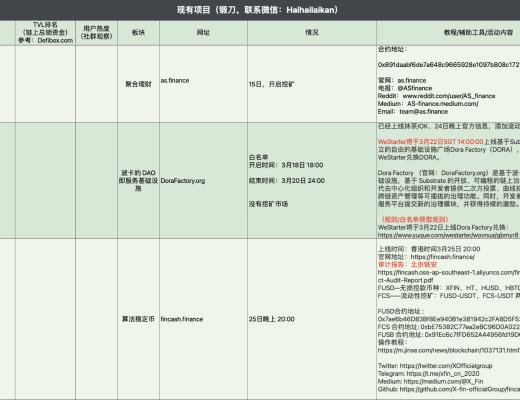Select the fincash.finance website cell

click(203, 319)
